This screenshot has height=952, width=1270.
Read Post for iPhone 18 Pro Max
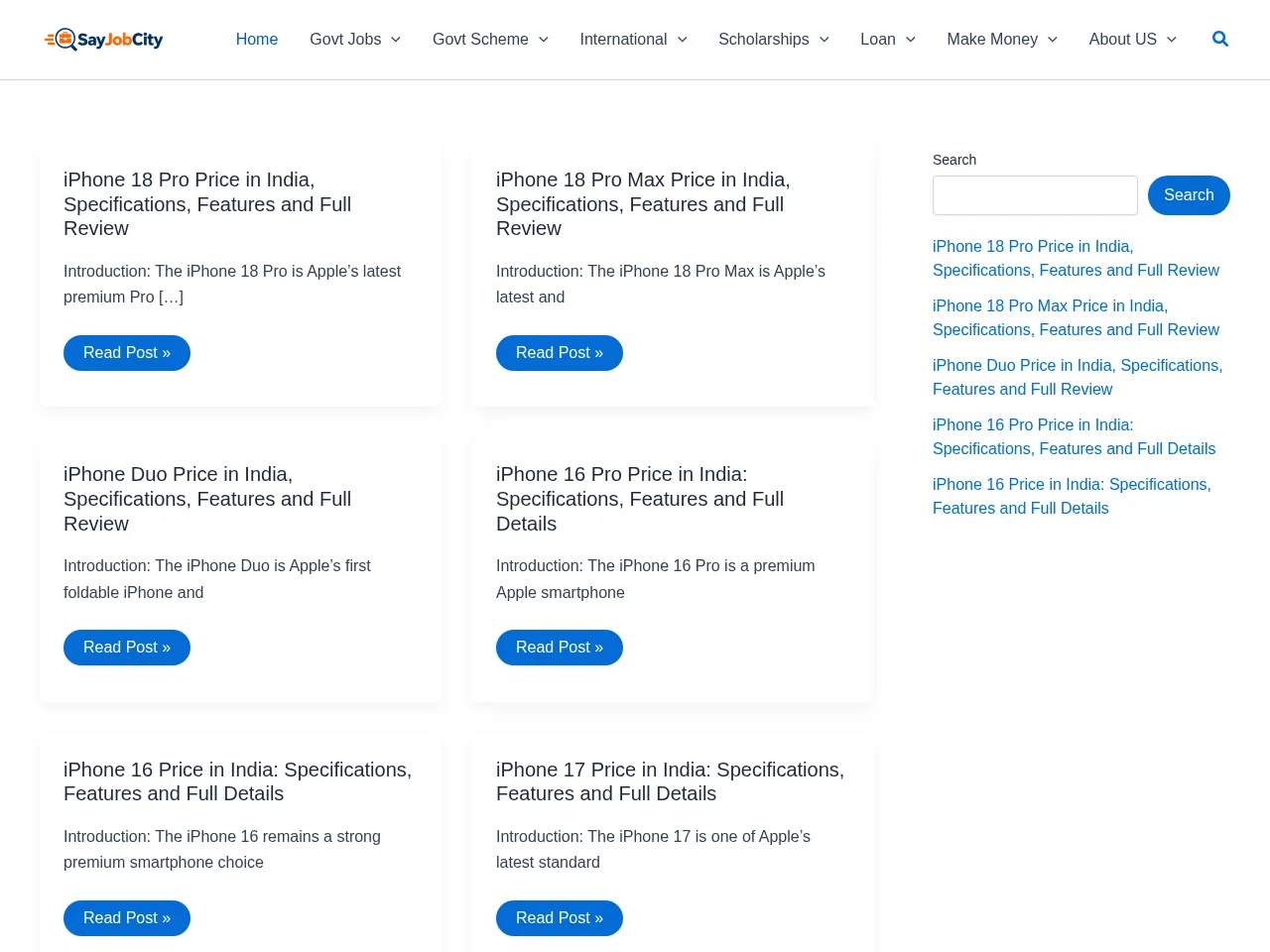[560, 353]
